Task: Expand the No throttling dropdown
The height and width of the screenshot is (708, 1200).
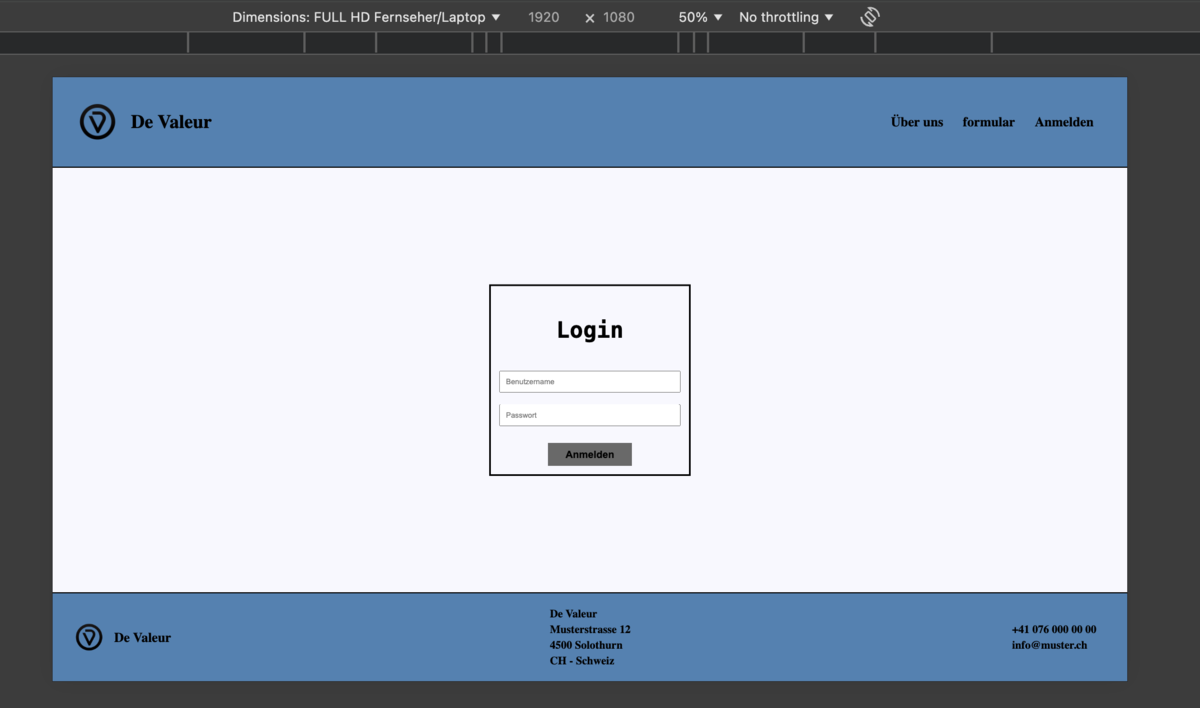Action: (785, 17)
